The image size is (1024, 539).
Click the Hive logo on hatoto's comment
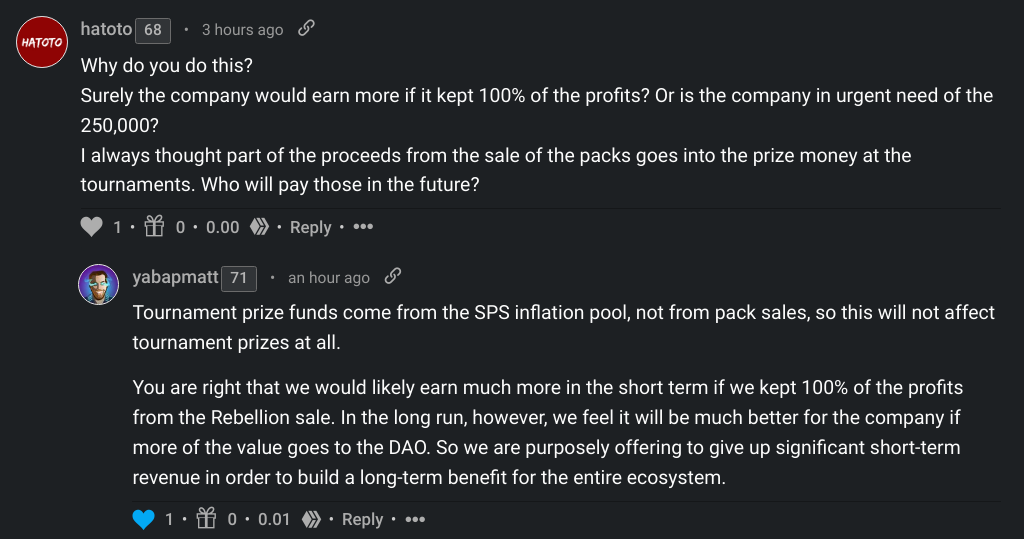coord(259,227)
